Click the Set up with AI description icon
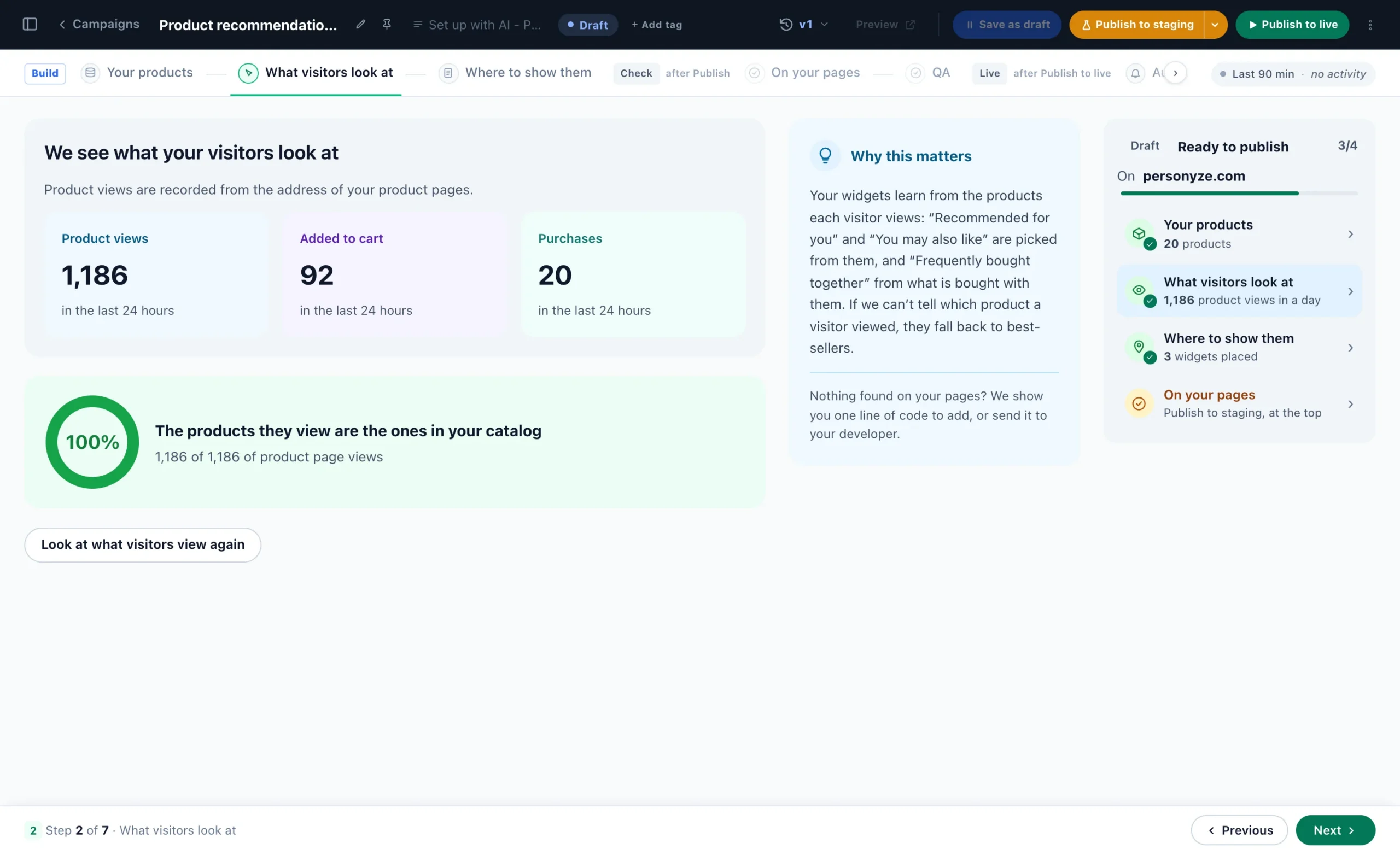The width and height of the screenshot is (1400, 855). tap(418, 25)
